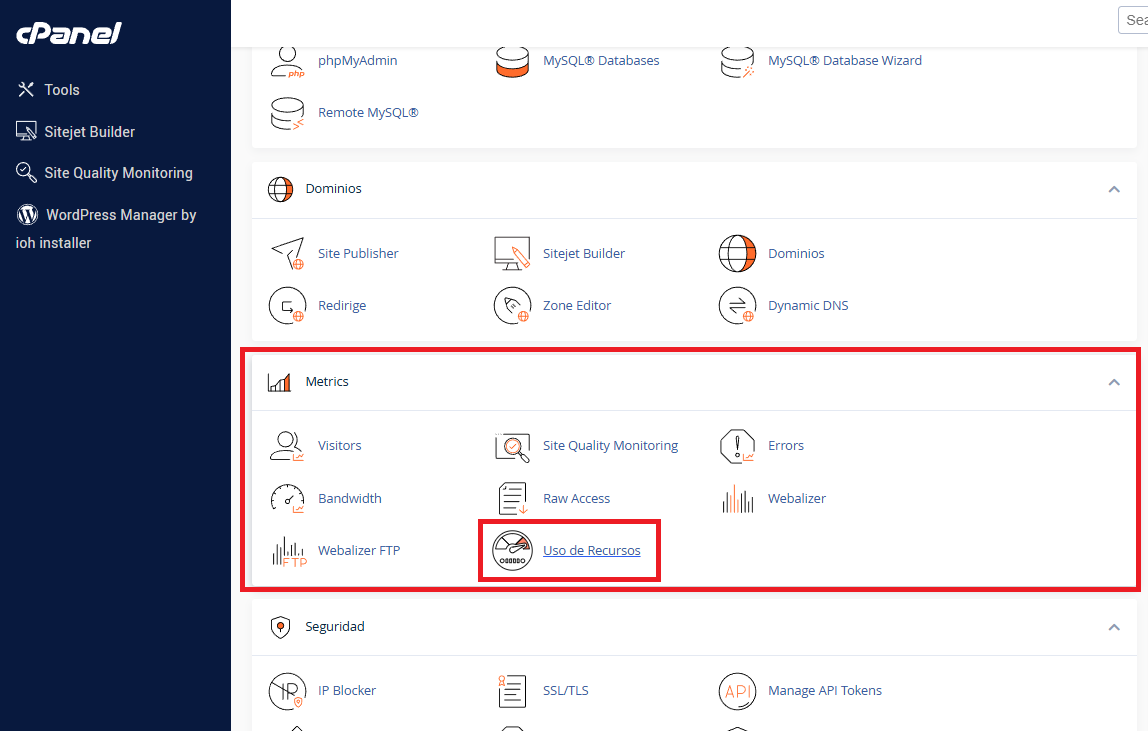This screenshot has width=1148, height=731.
Task: Click the Sitejet Builder monitor icon in sidebar
Action: (26, 131)
